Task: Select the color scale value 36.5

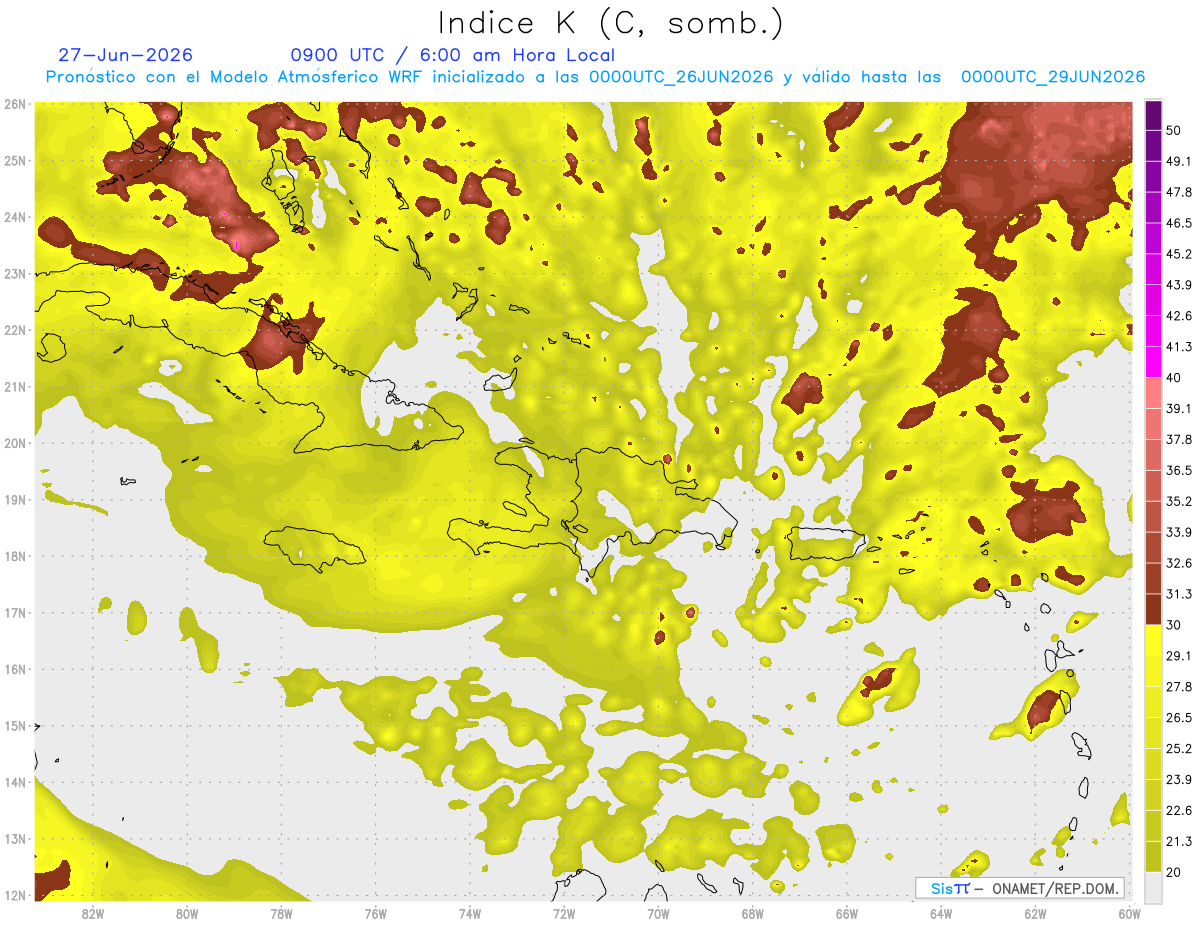Action: (1178, 470)
